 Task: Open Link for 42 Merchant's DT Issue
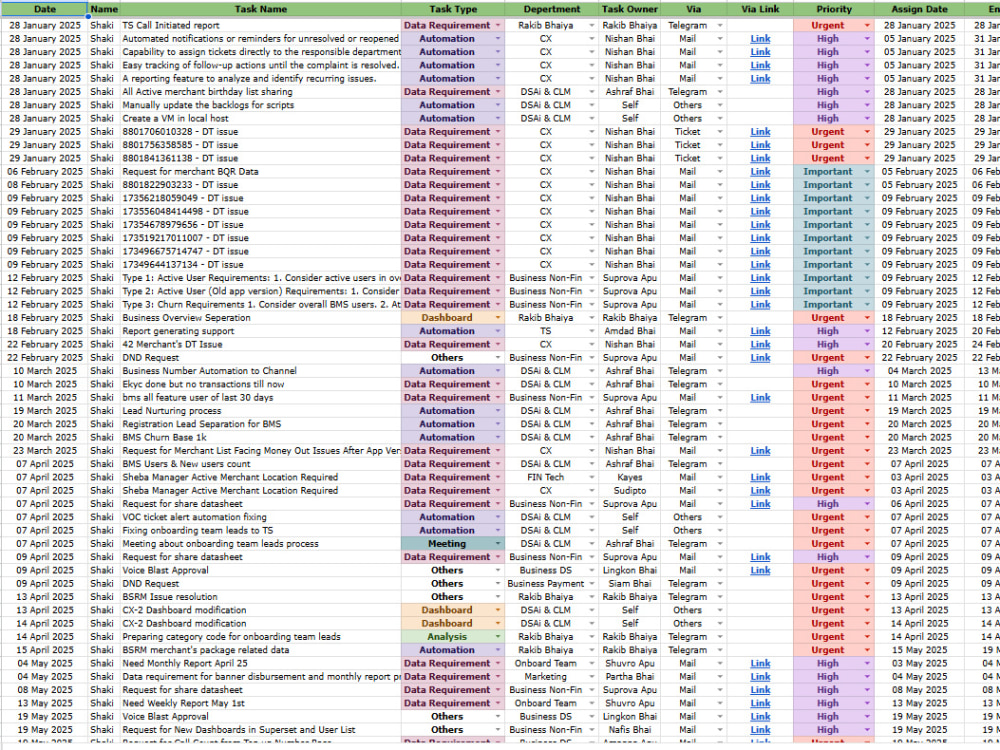[760, 344]
